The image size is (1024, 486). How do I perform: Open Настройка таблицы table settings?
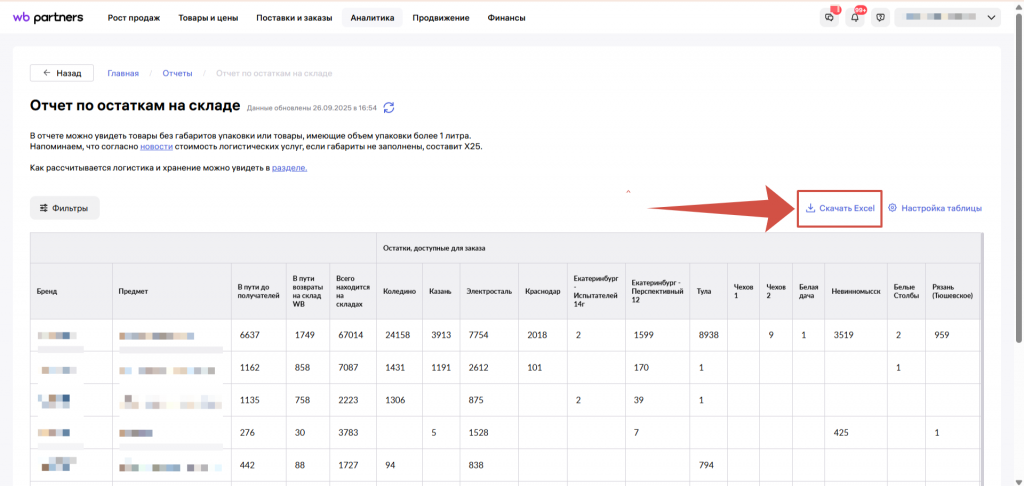(x=934, y=208)
